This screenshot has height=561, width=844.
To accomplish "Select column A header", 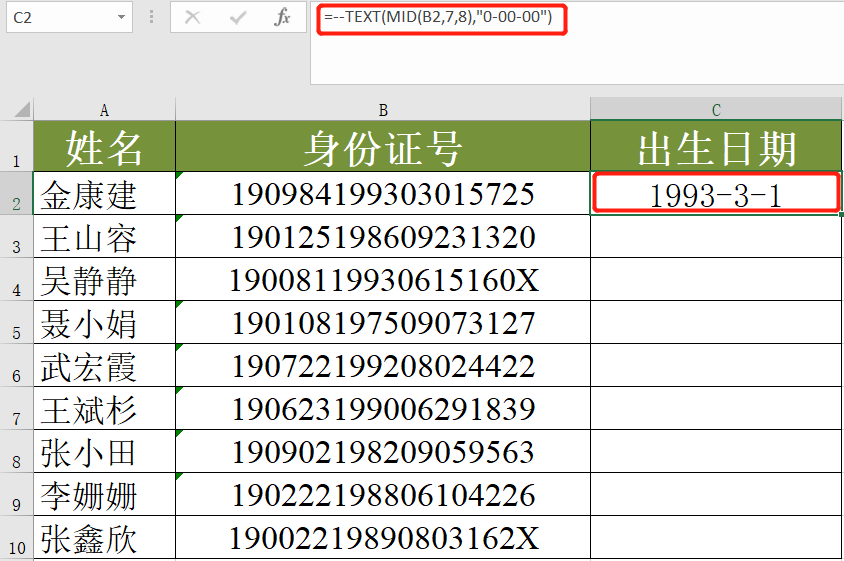I will 104,109.
